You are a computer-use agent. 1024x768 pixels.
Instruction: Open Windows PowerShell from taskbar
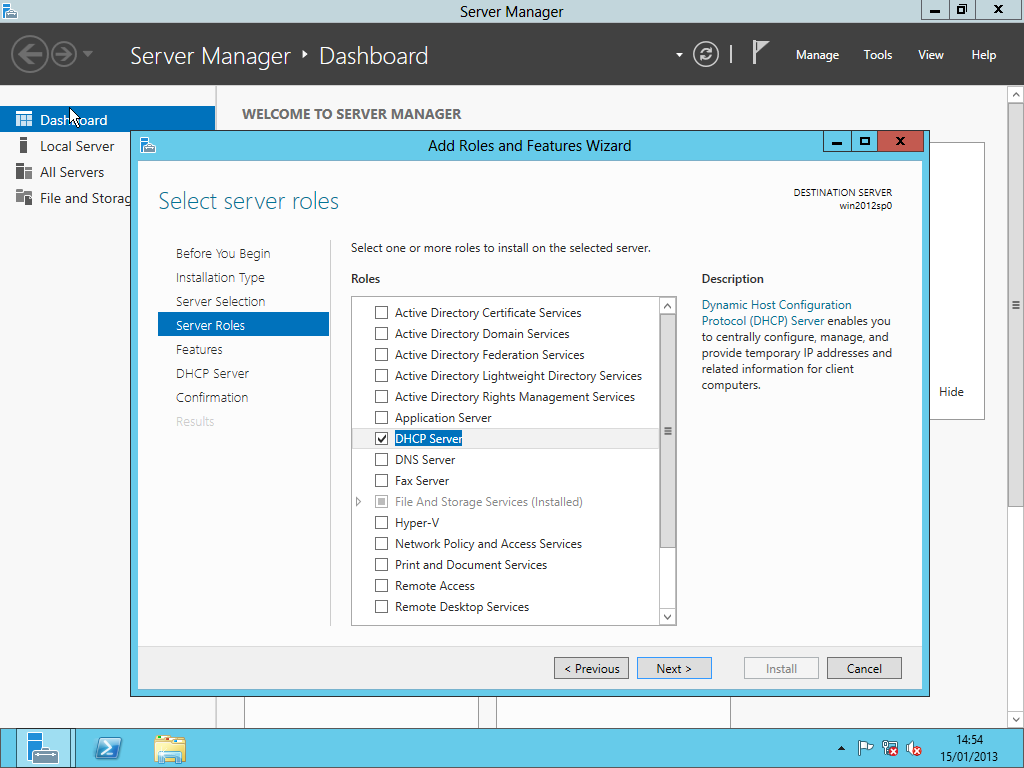coord(108,748)
